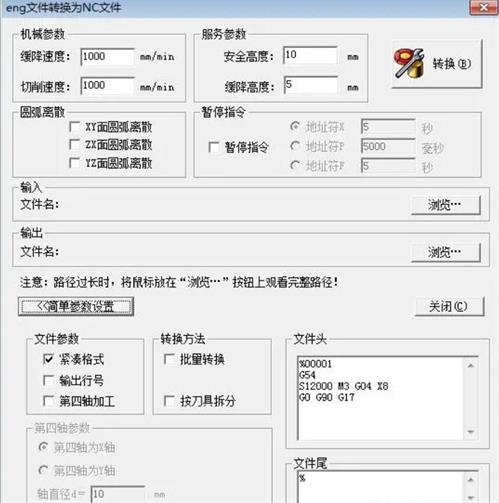Click the 转换 convert tool icon
The height and width of the screenshot is (503, 499).
click(409, 64)
